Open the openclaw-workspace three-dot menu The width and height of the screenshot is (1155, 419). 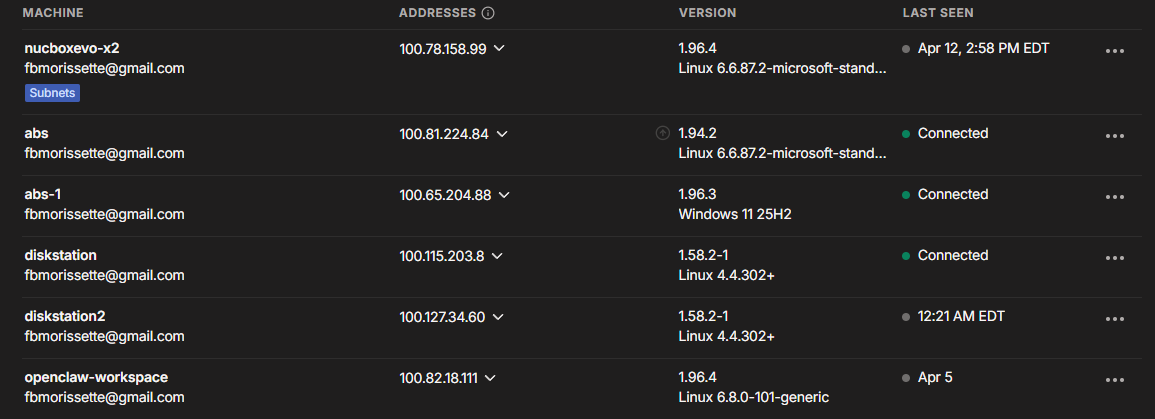[x=1115, y=380]
